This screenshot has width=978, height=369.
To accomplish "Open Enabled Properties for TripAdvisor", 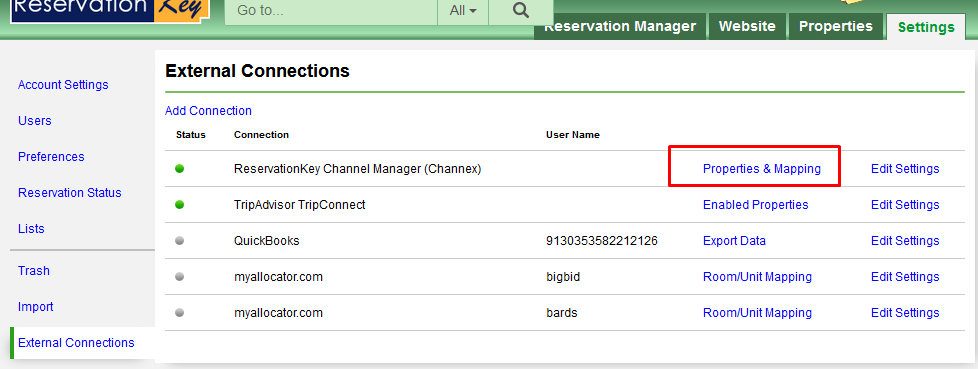I will click(755, 204).
